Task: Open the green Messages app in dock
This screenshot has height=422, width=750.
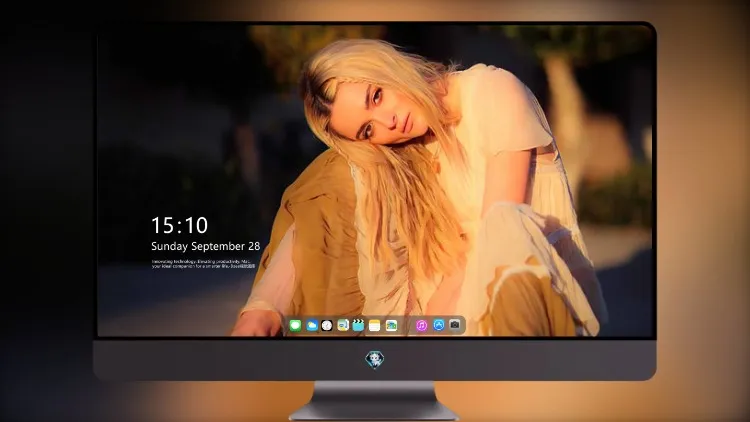Action: pos(295,326)
